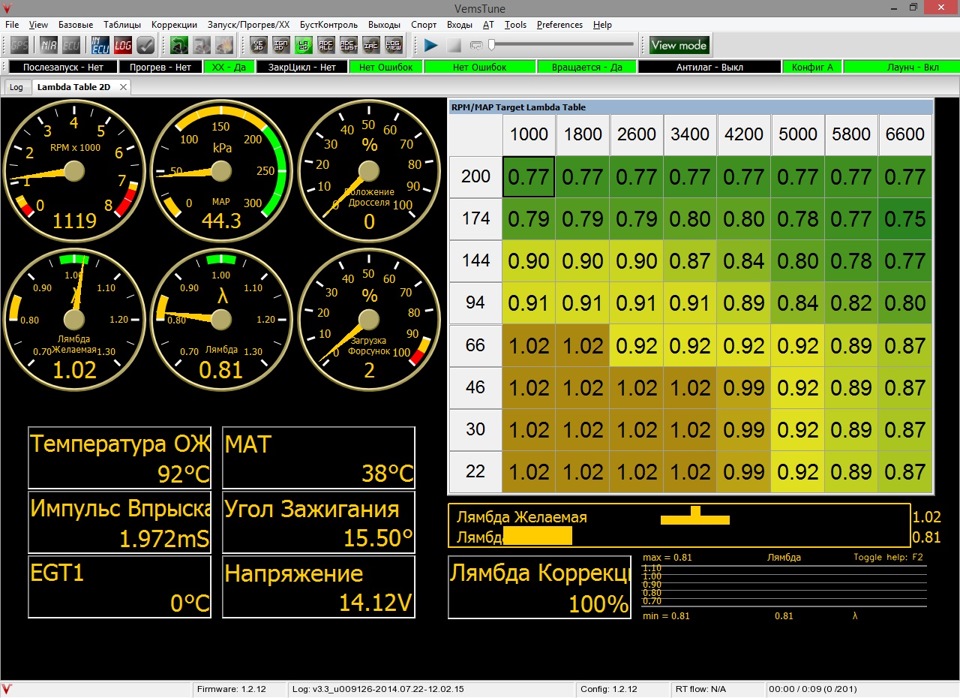Open the Коррекции menu
This screenshot has height=698, width=960.
coord(174,24)
